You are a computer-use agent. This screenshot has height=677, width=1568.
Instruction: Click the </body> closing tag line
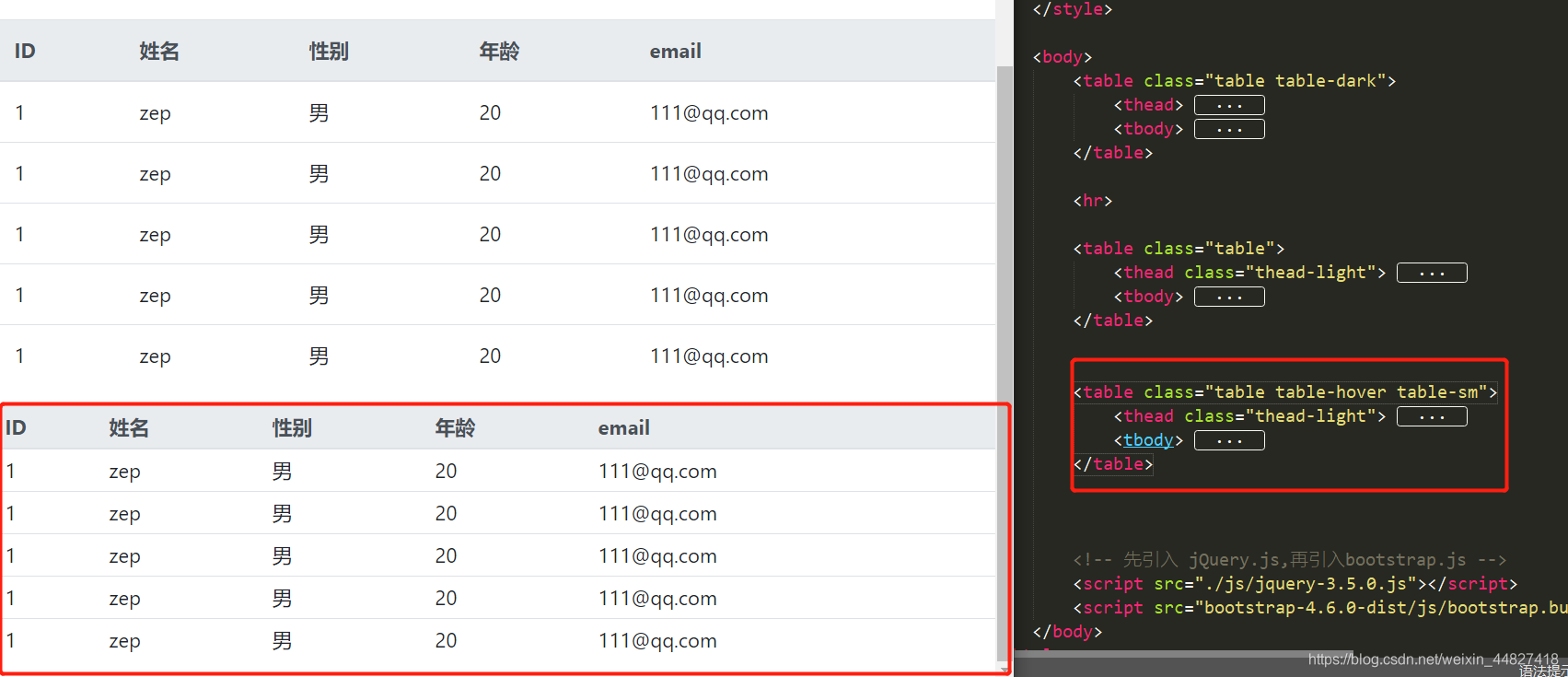1067,632
